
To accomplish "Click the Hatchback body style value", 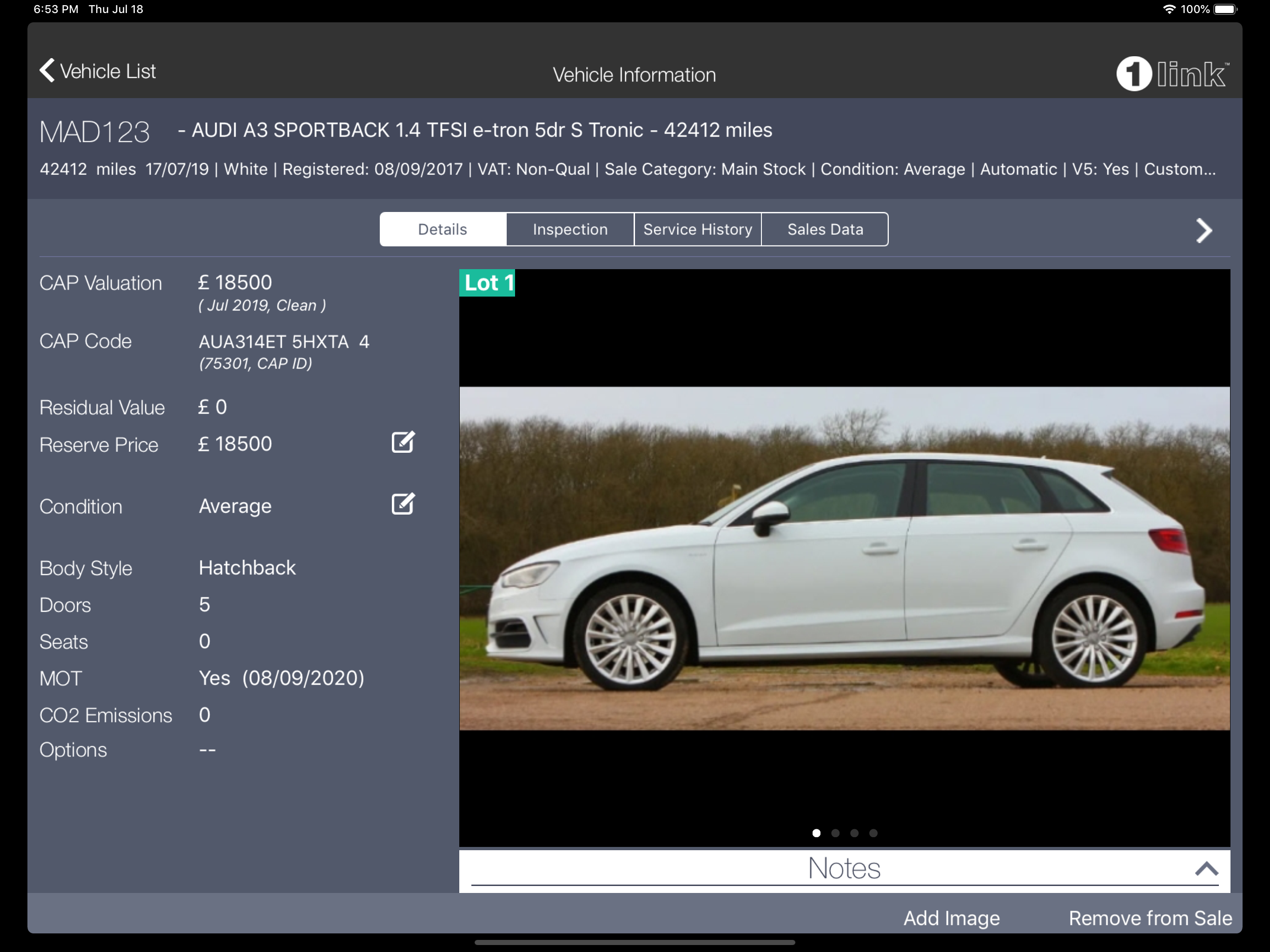I will point(247,568).
